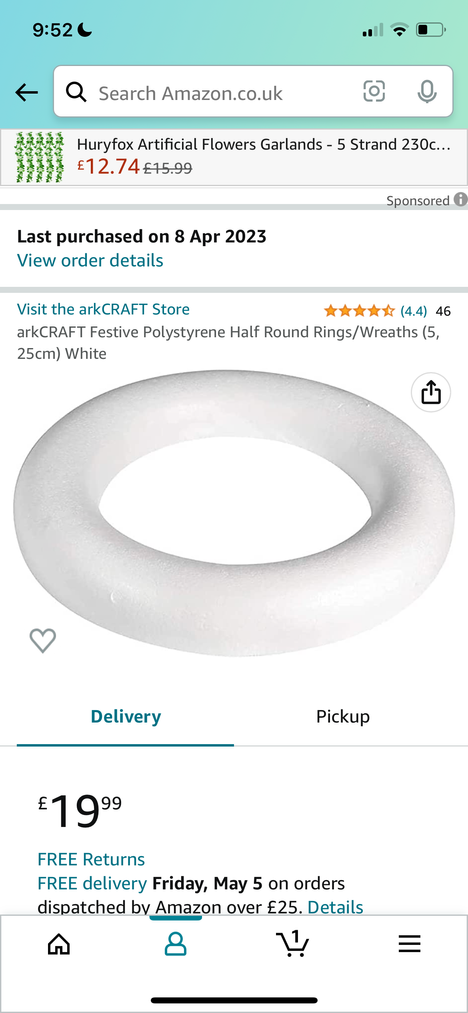Open Huryfox Artificial Flowers sponsored ad

[x=234, y=157]
